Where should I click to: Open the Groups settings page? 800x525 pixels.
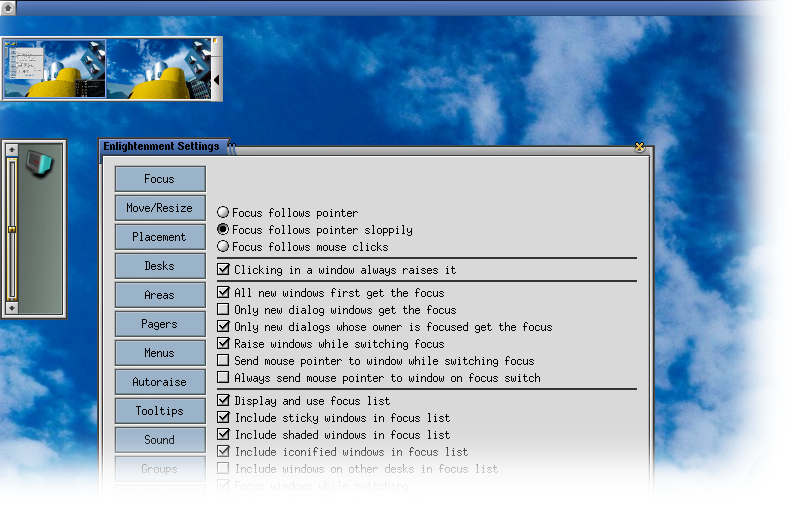tap(160, 469)
